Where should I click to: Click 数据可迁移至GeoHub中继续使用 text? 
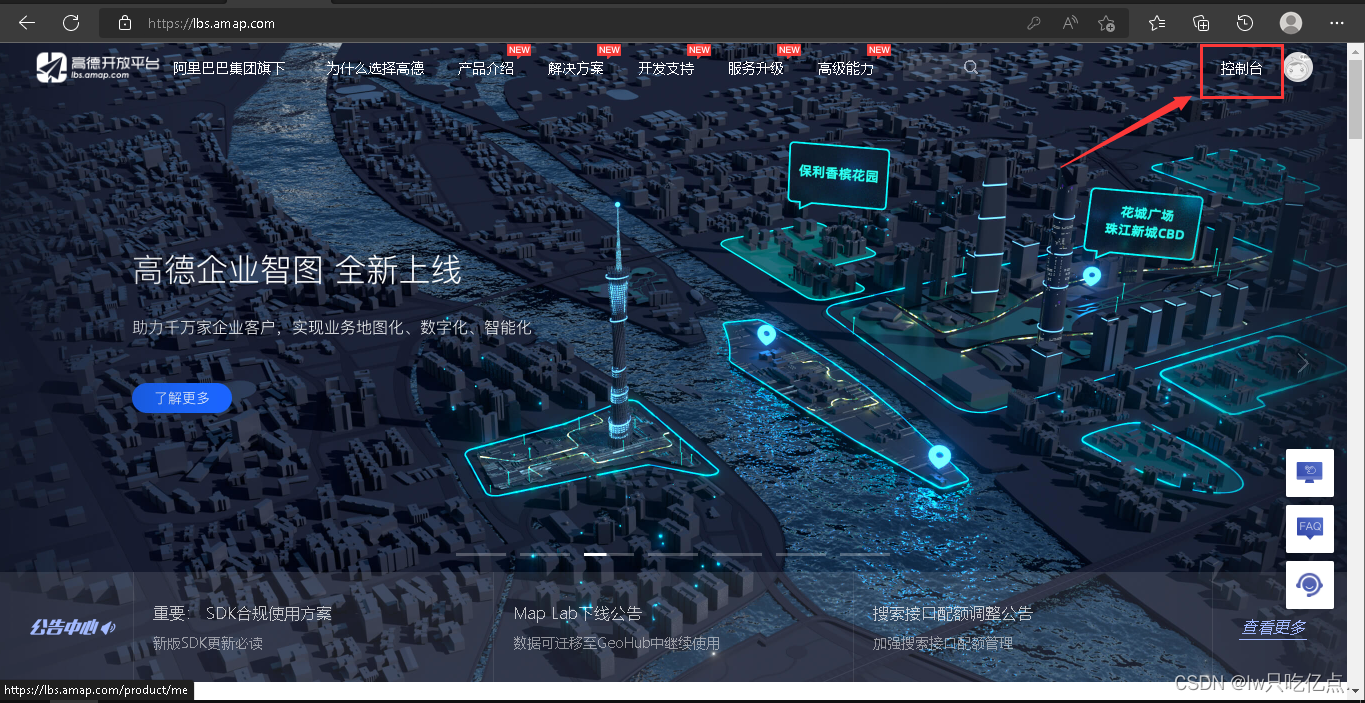pyautogui.click(x=617, y=643)
